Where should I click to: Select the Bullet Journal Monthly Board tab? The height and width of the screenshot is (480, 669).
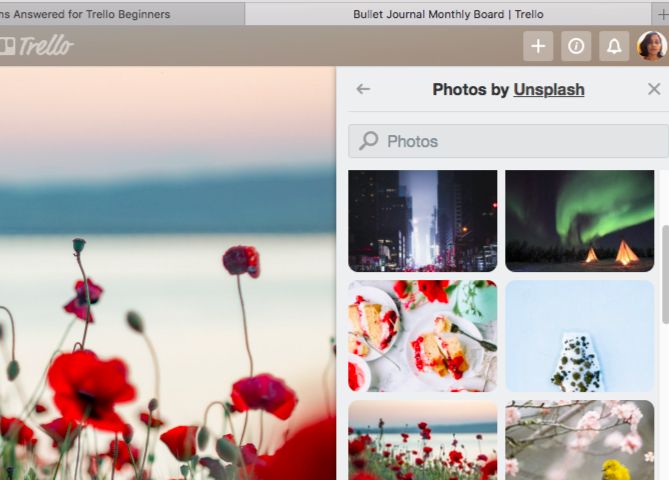click(447, 14)
